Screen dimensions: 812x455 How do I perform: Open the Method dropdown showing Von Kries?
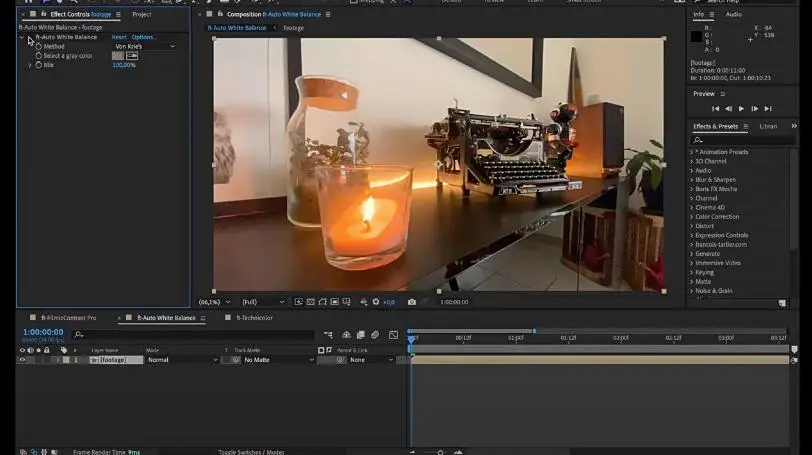(x=144, y=46)
